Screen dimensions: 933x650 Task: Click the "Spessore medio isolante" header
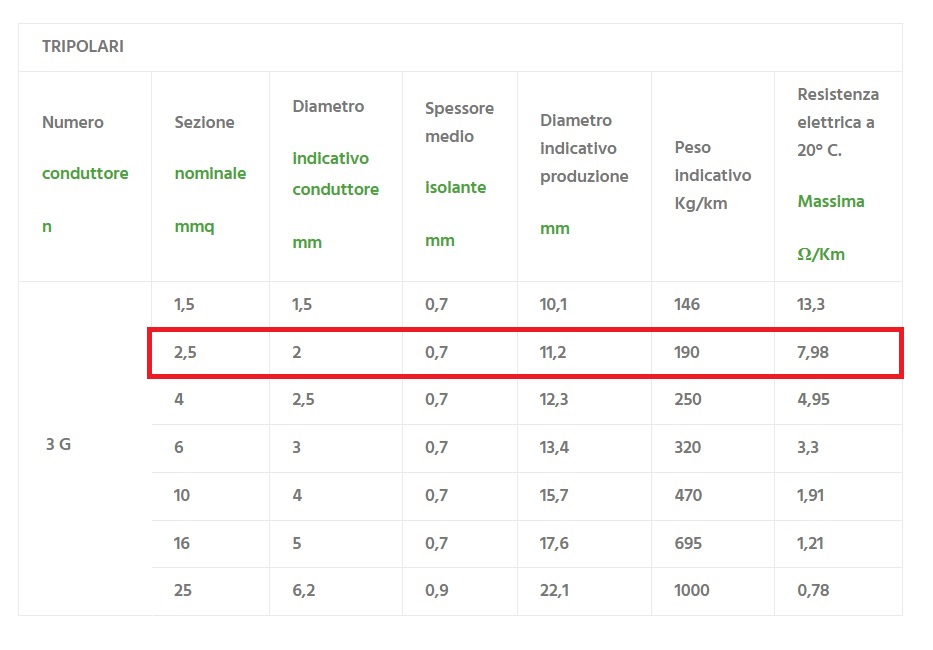(x=459, y=174)
